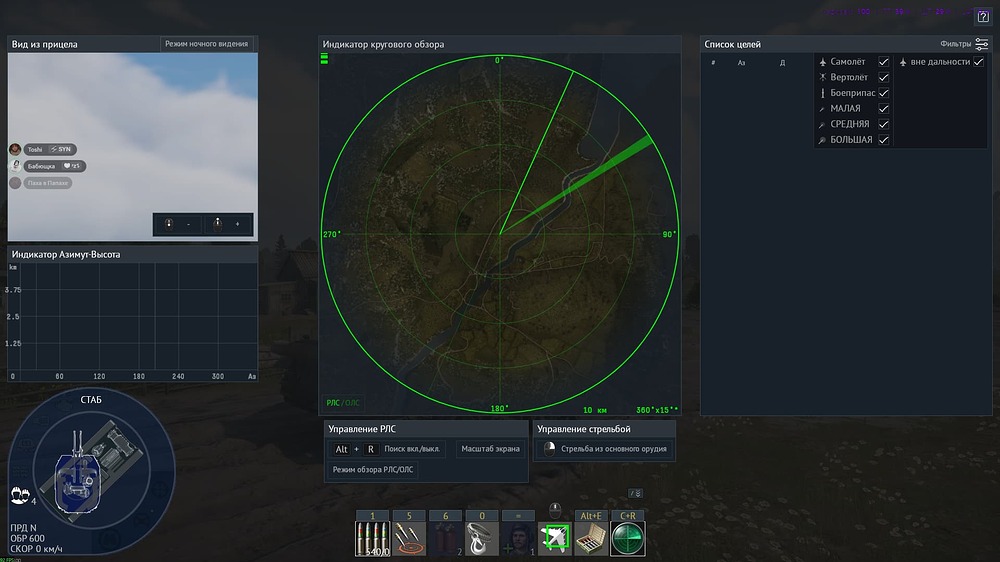The width and height of the screenshot is (1000, 562).
Task: Click the ПРД N gear readout
Action: (24, 528)
